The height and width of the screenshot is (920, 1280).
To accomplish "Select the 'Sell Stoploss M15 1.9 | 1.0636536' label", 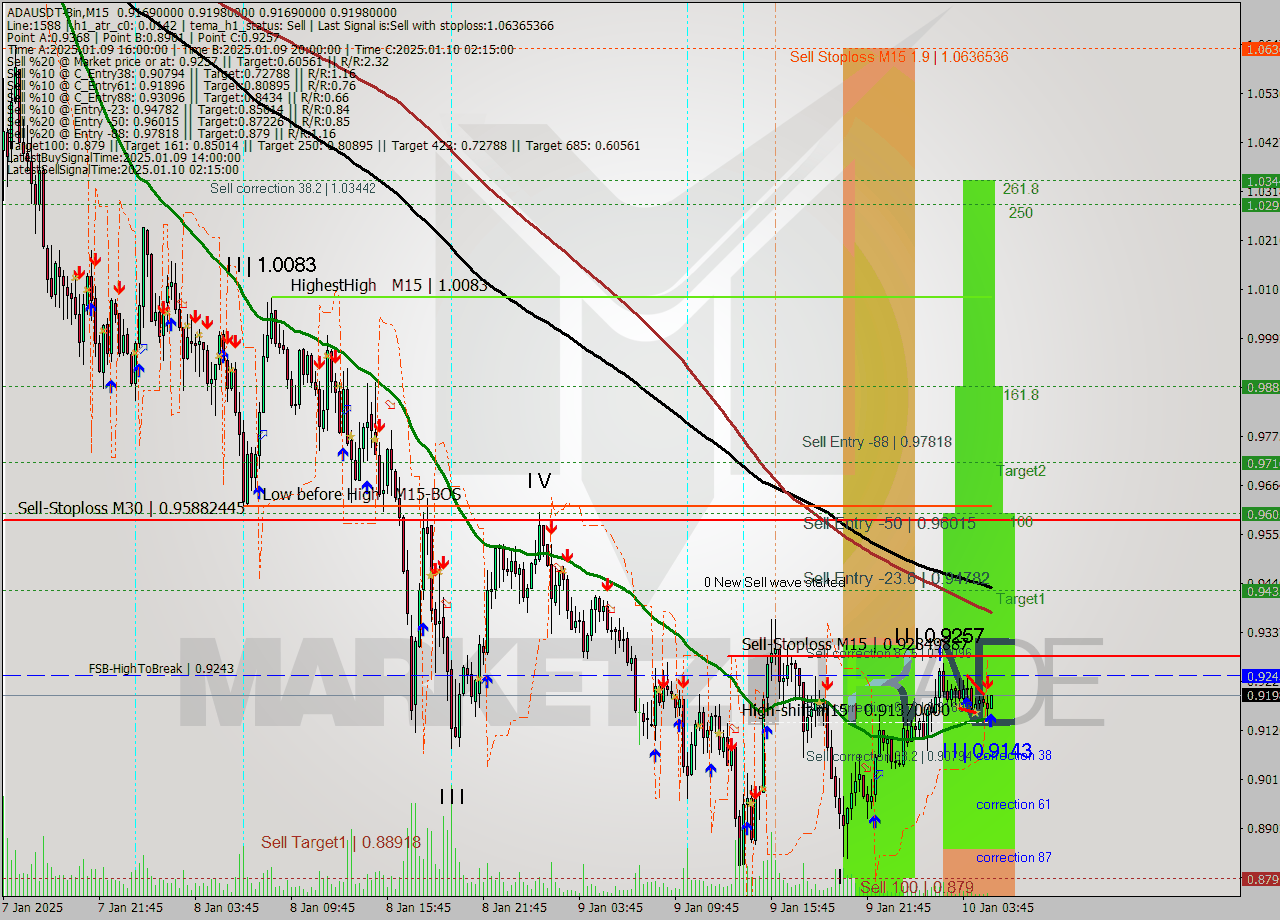I will pos(899,57).
